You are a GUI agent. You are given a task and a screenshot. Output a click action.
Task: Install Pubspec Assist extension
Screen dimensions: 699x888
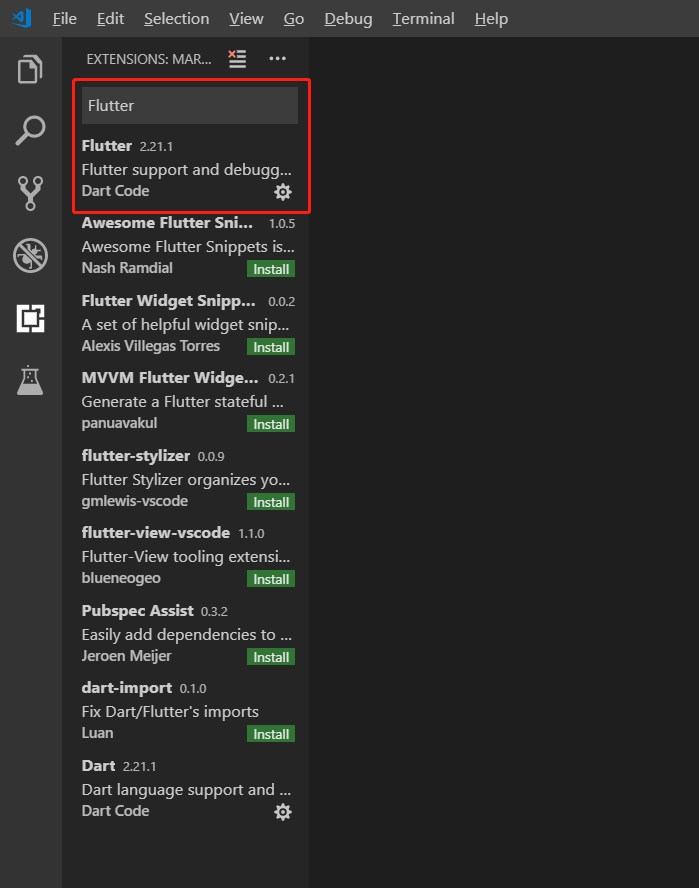pos(271,657)
